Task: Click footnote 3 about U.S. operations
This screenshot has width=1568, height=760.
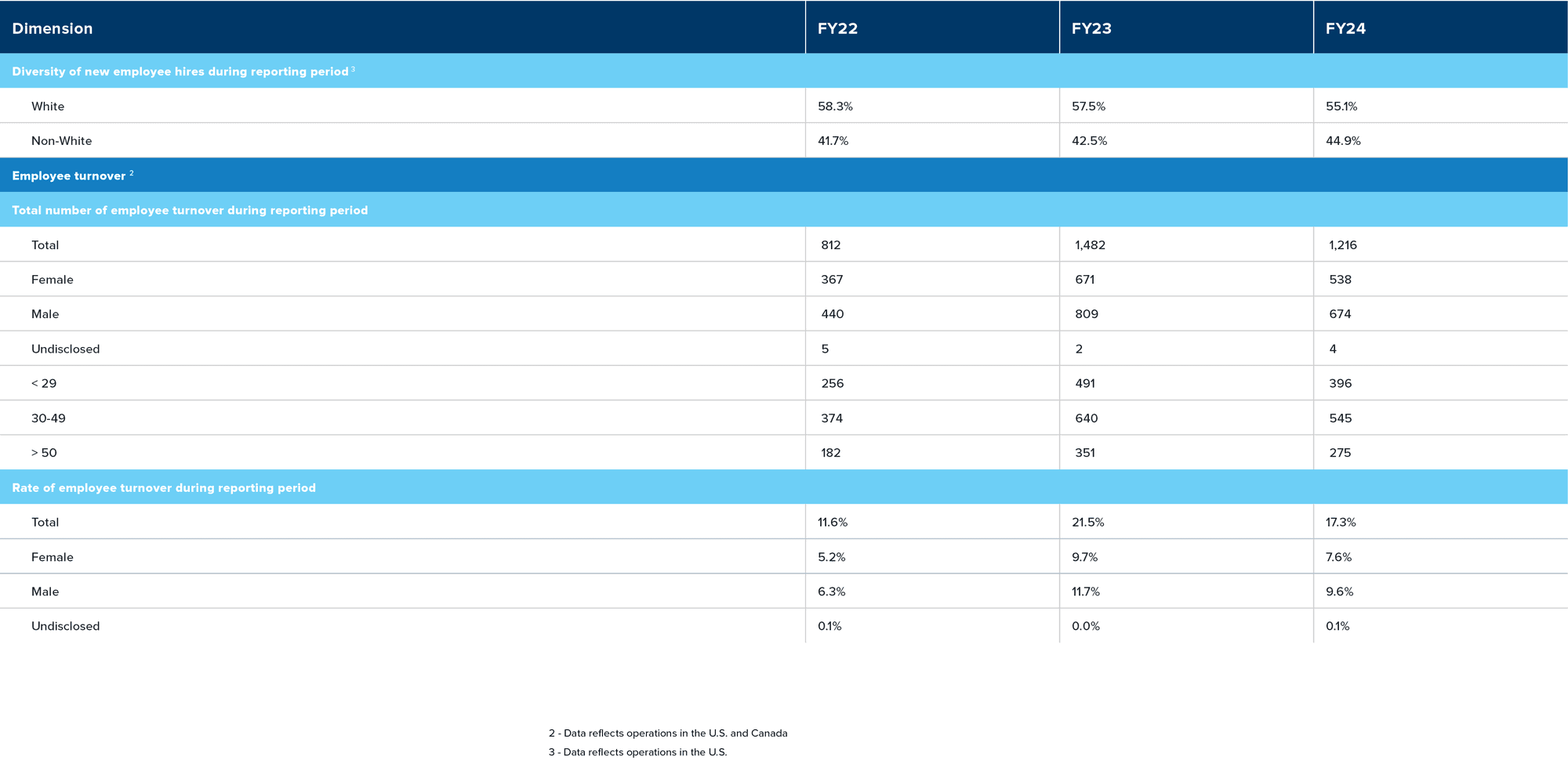Action: coord(637,752)
